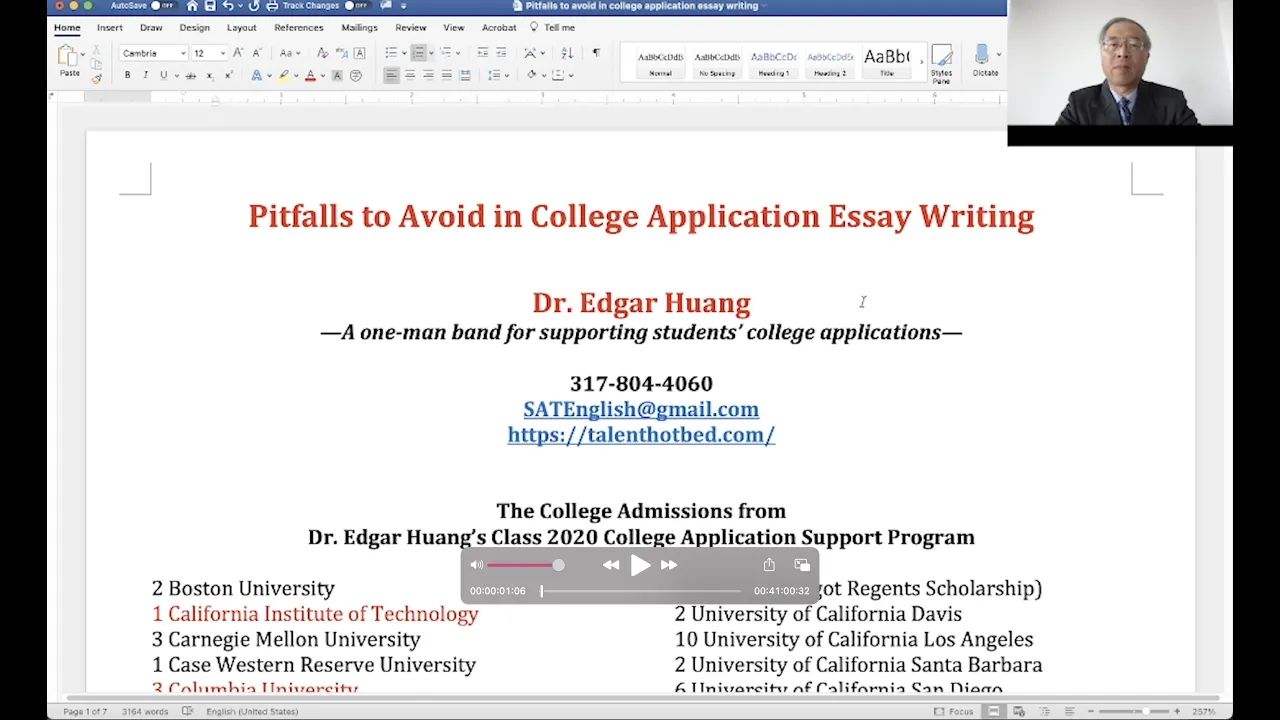Toggle AutoSave switch

point(164,6)
